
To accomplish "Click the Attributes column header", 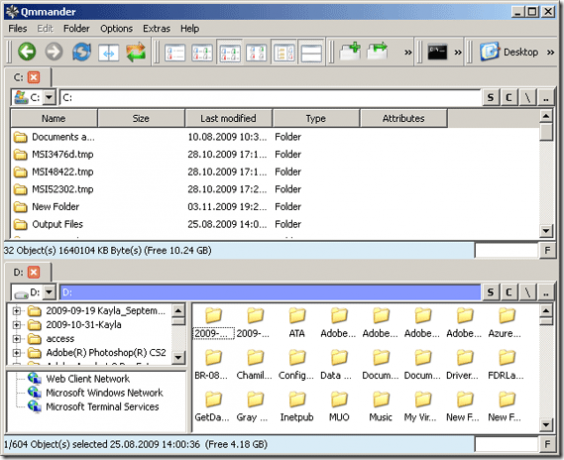I will [404, 118].
